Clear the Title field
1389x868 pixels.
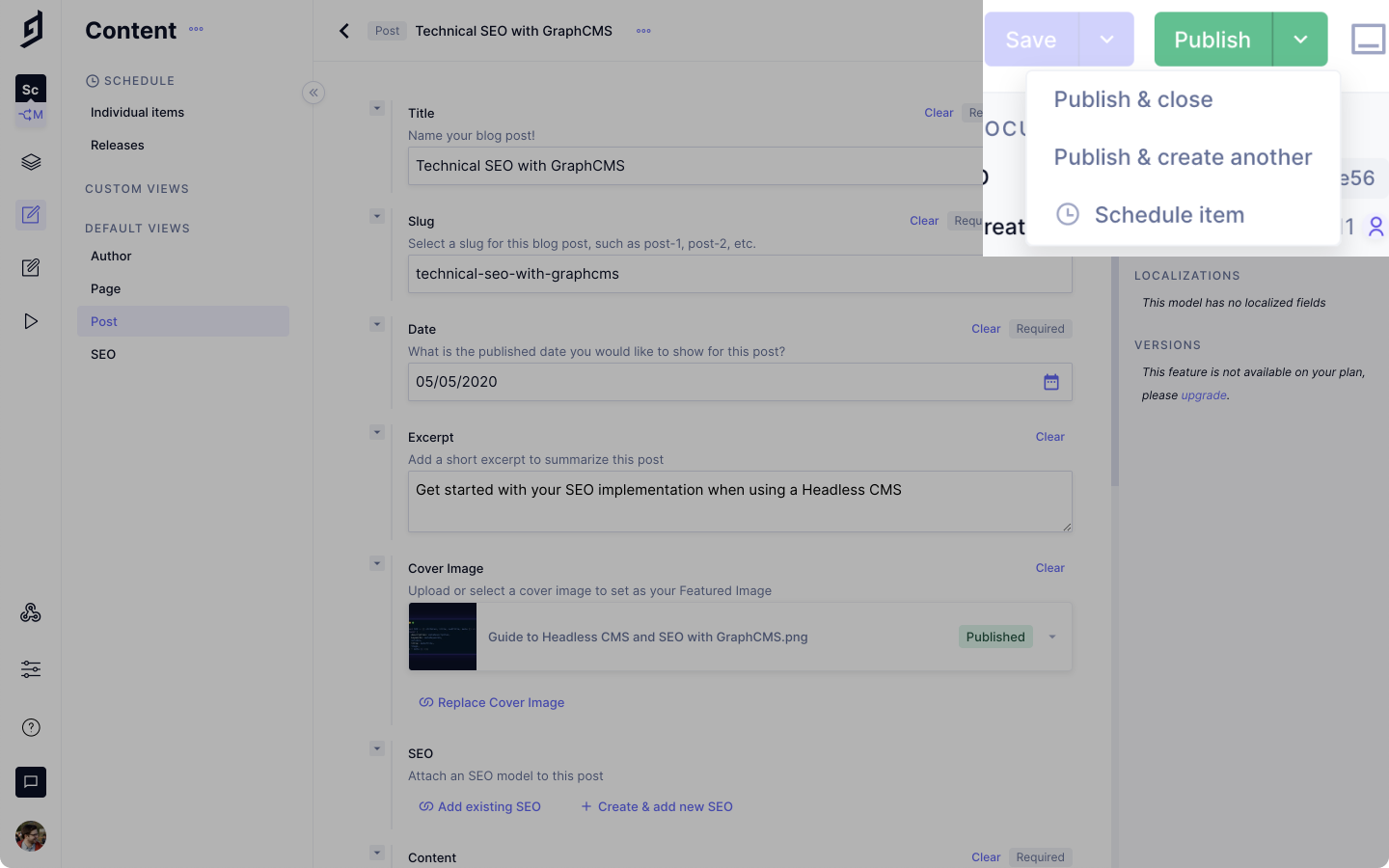(939, 113)
